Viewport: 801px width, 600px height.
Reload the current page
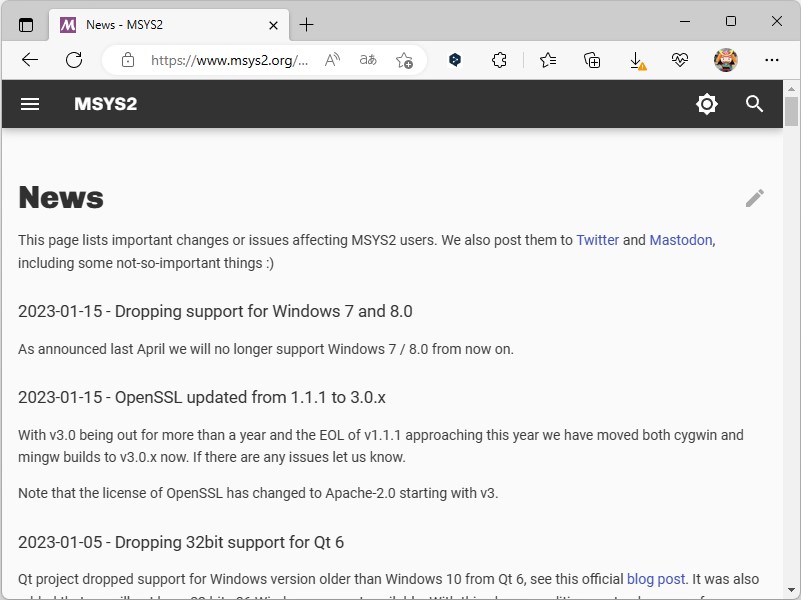[x=74, y=60]
